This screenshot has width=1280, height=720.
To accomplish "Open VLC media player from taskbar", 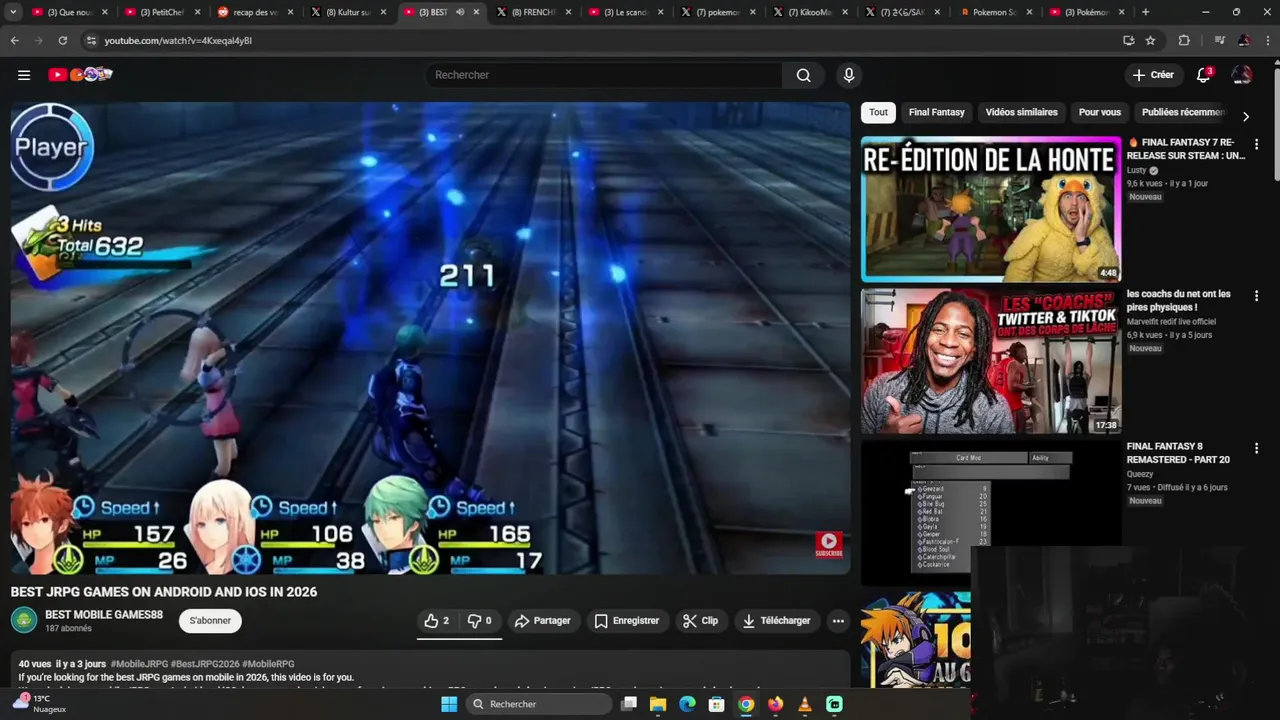I will 805,704.
